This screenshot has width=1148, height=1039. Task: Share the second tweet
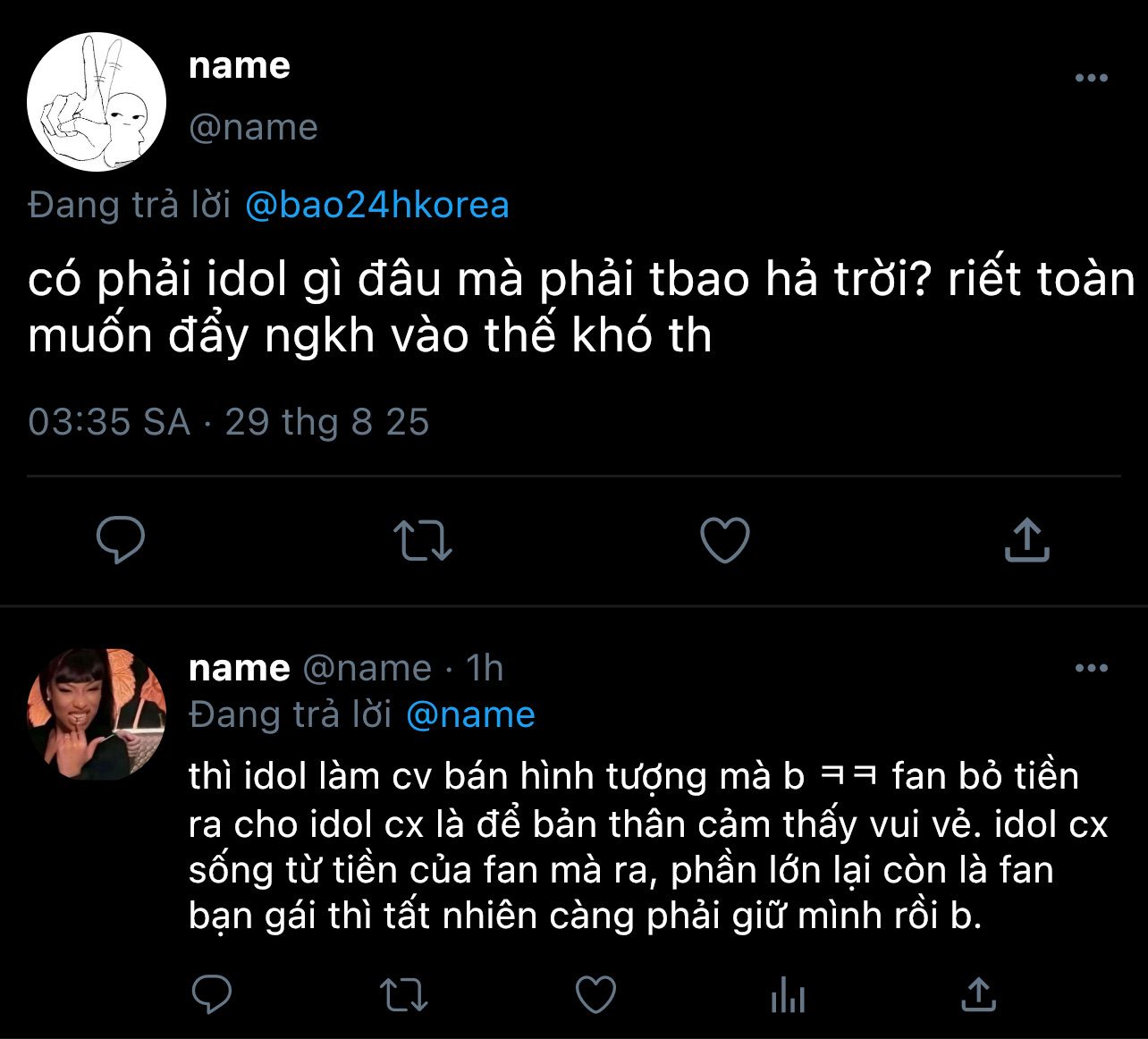(x=978, y=994)
